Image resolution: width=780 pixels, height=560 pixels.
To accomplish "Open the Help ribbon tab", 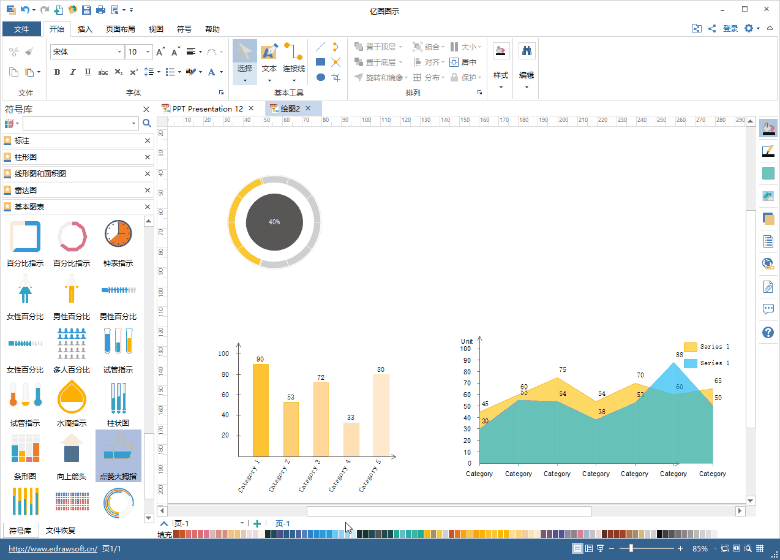I will click(x=212, y=29).
